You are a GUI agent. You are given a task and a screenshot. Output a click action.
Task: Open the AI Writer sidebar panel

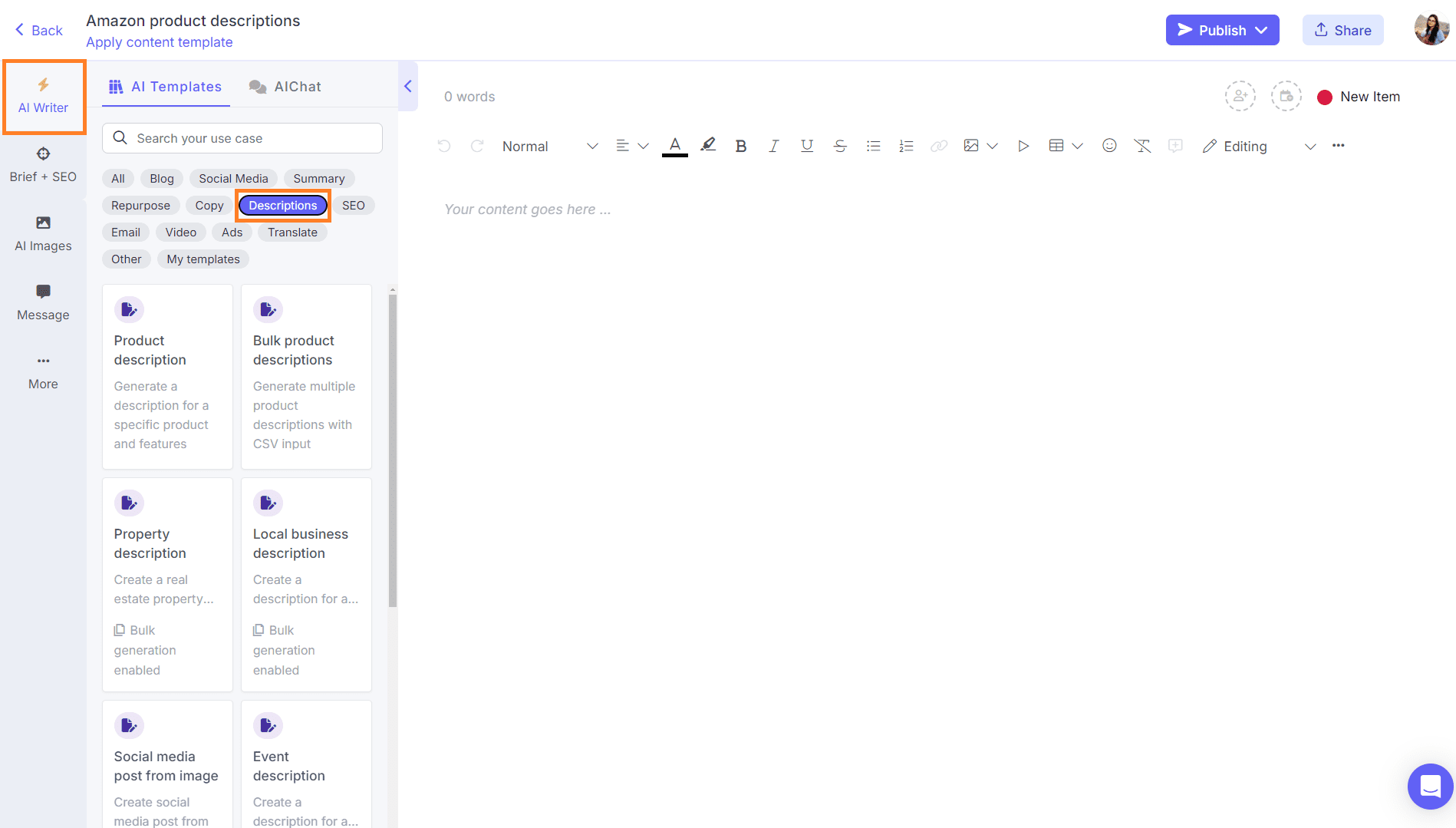[x=44, y=97]
